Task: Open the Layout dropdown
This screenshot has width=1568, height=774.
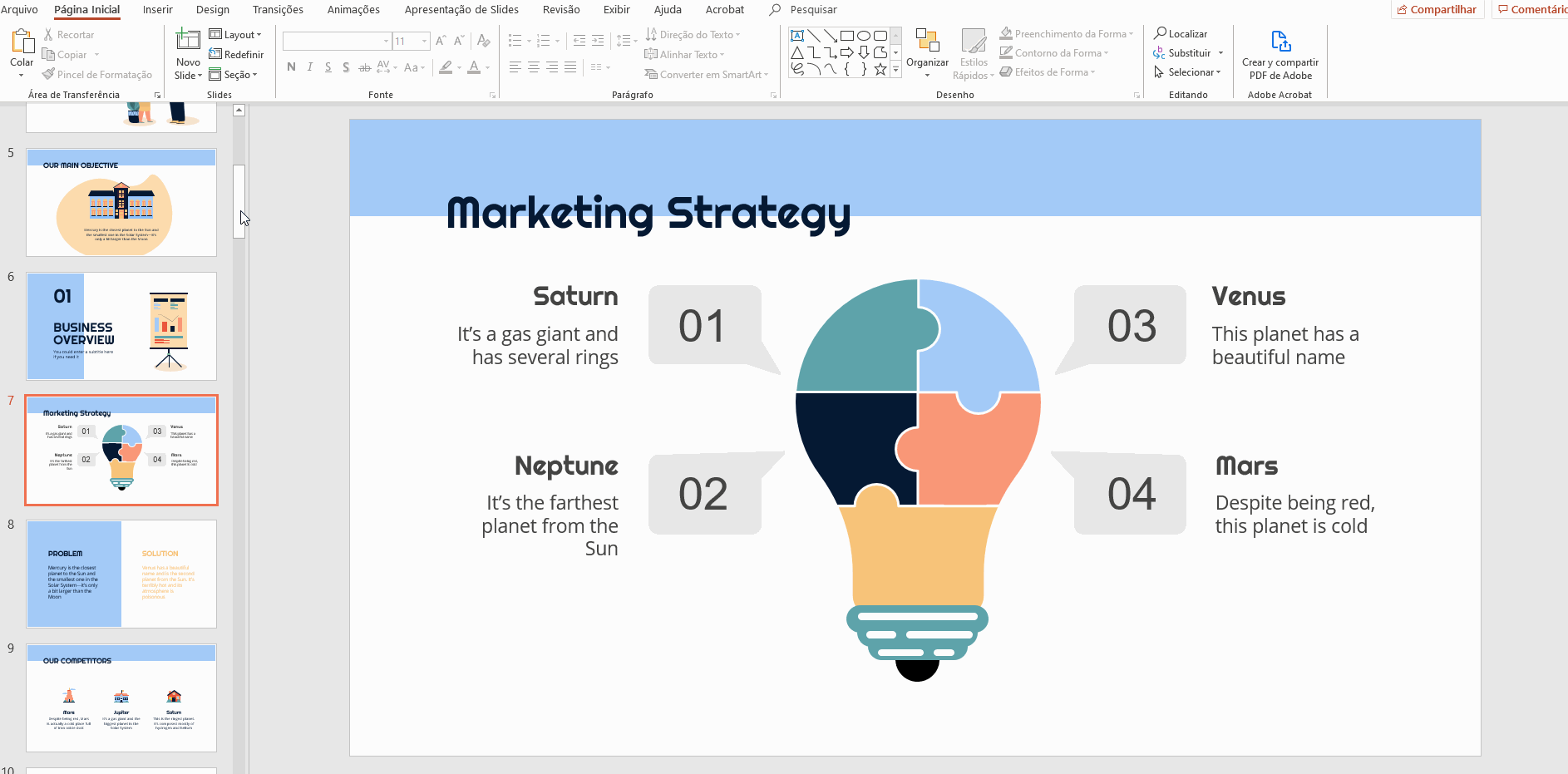Action: [x=235, y=35]
